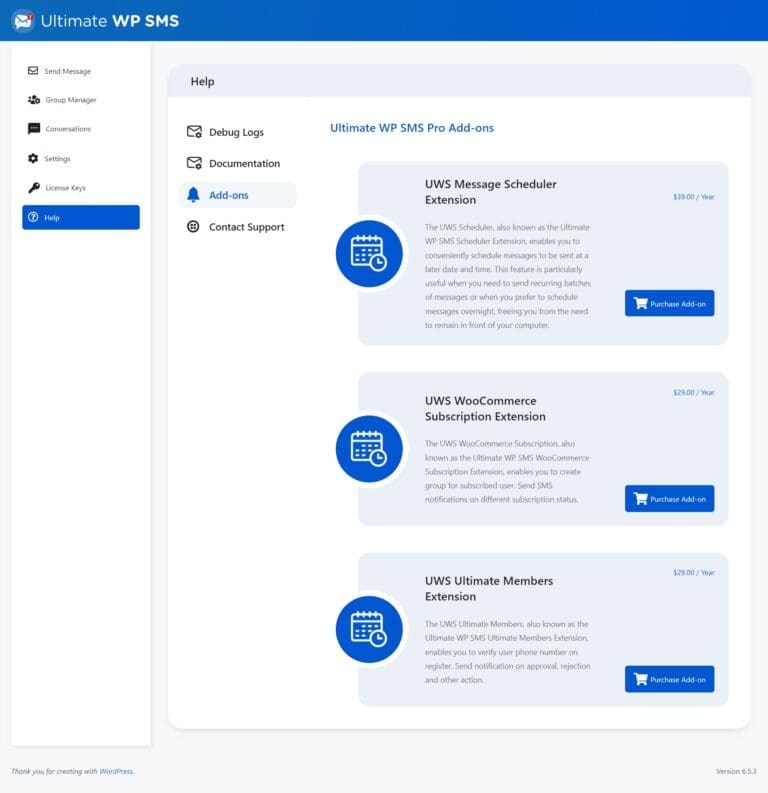Viewport: 768px width, 793px height.
Task: Click the WooCommerce Subscription $29.00 / Year price
Action: click(x=694, y=392)
